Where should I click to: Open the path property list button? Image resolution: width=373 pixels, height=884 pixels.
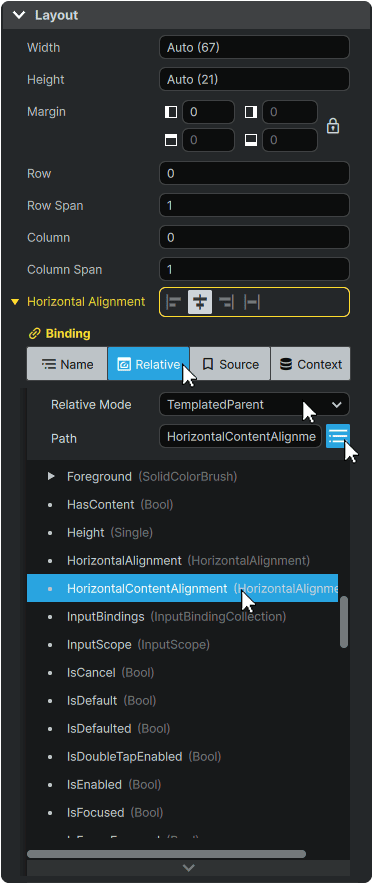coord(338,436)
